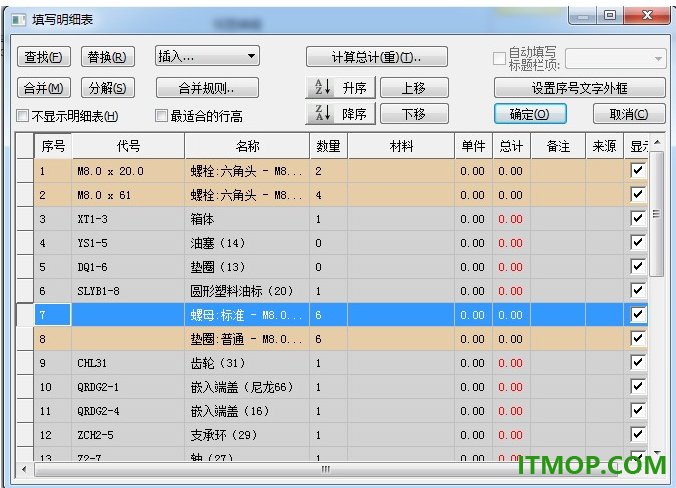676x488 pixels.
Task: Click the 材料 column header
Action: [401, 146]
